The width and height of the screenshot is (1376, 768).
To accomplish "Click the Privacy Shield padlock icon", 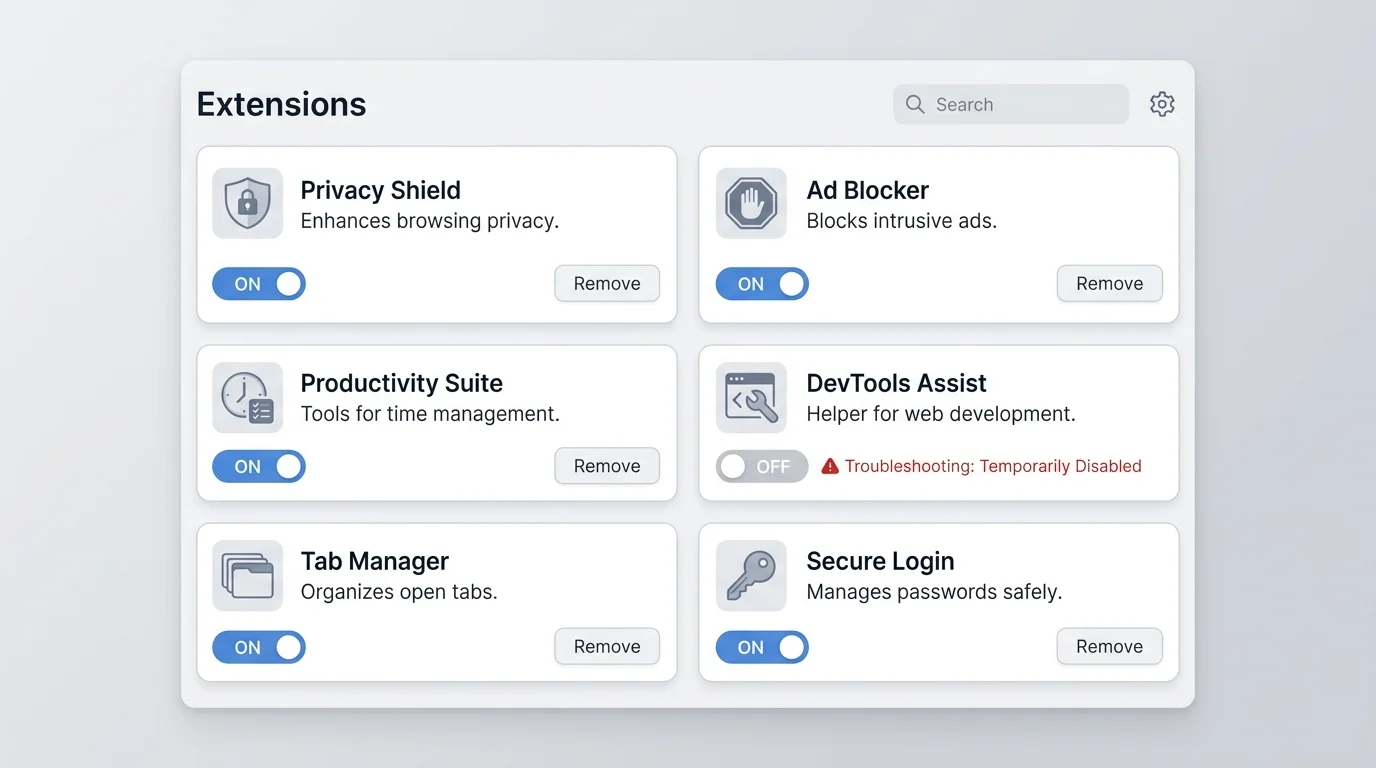I will [248, 203].
